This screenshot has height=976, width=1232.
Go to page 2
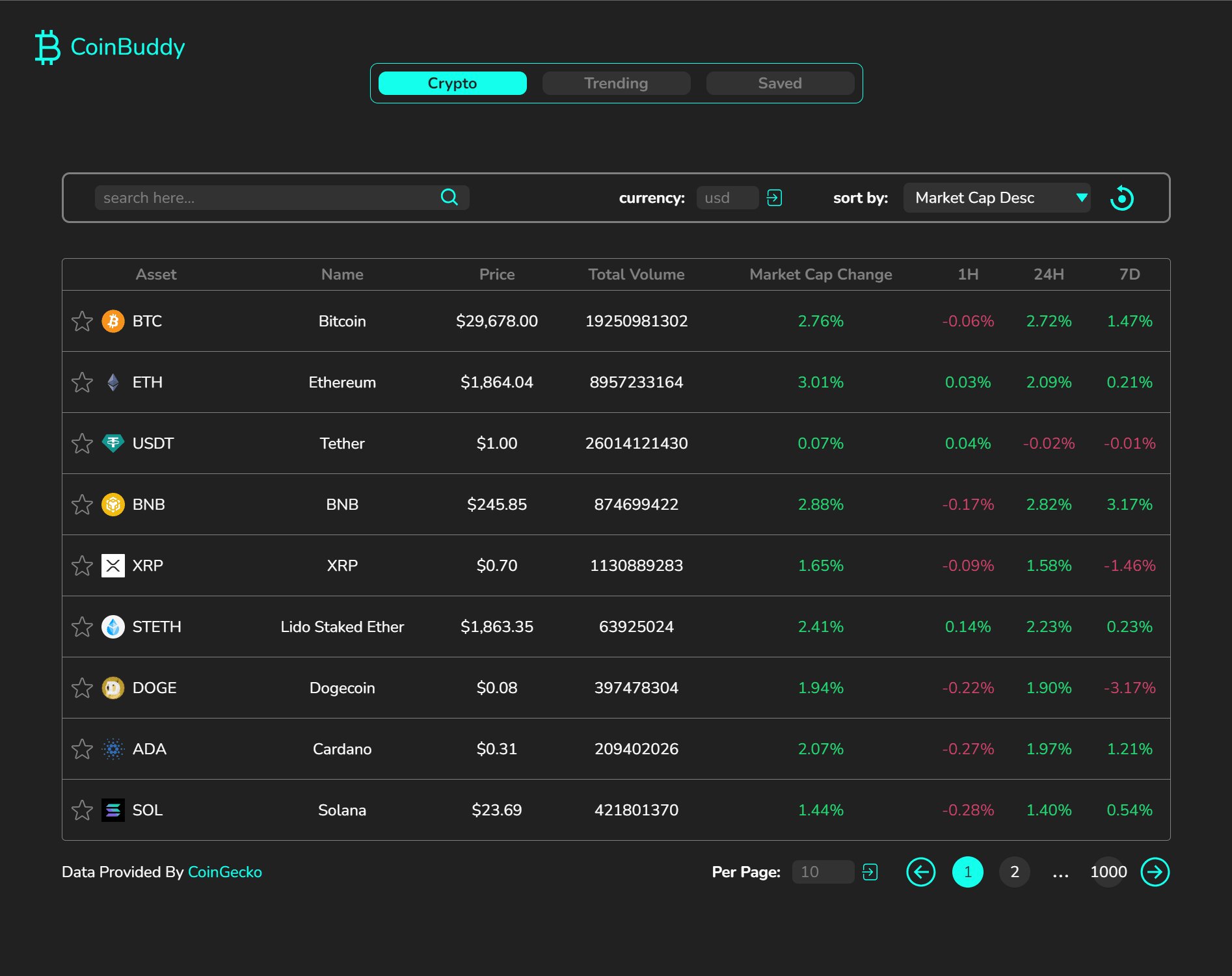point(1015,872)
